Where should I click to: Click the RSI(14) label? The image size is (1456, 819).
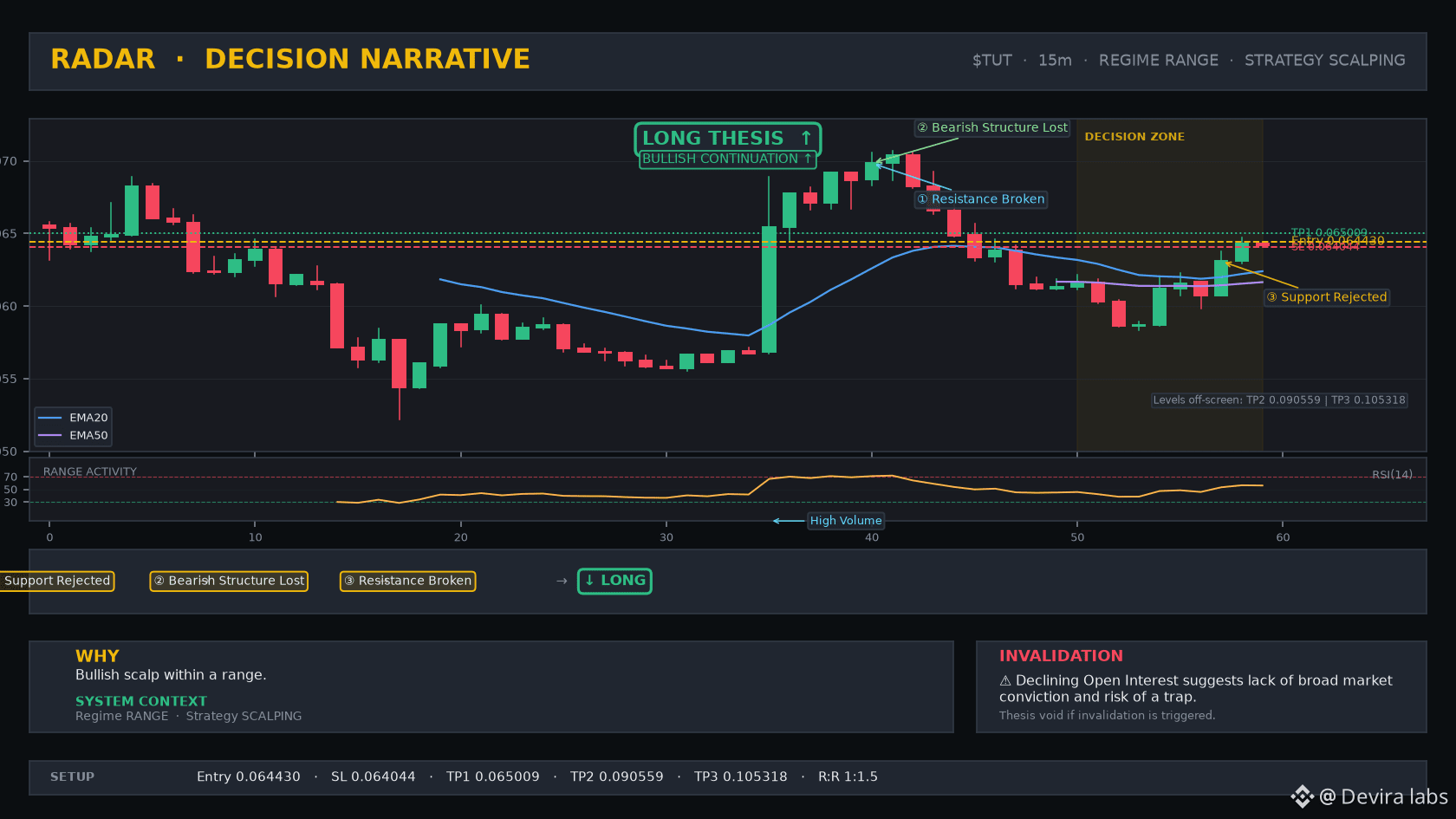tap(1392, 475)
